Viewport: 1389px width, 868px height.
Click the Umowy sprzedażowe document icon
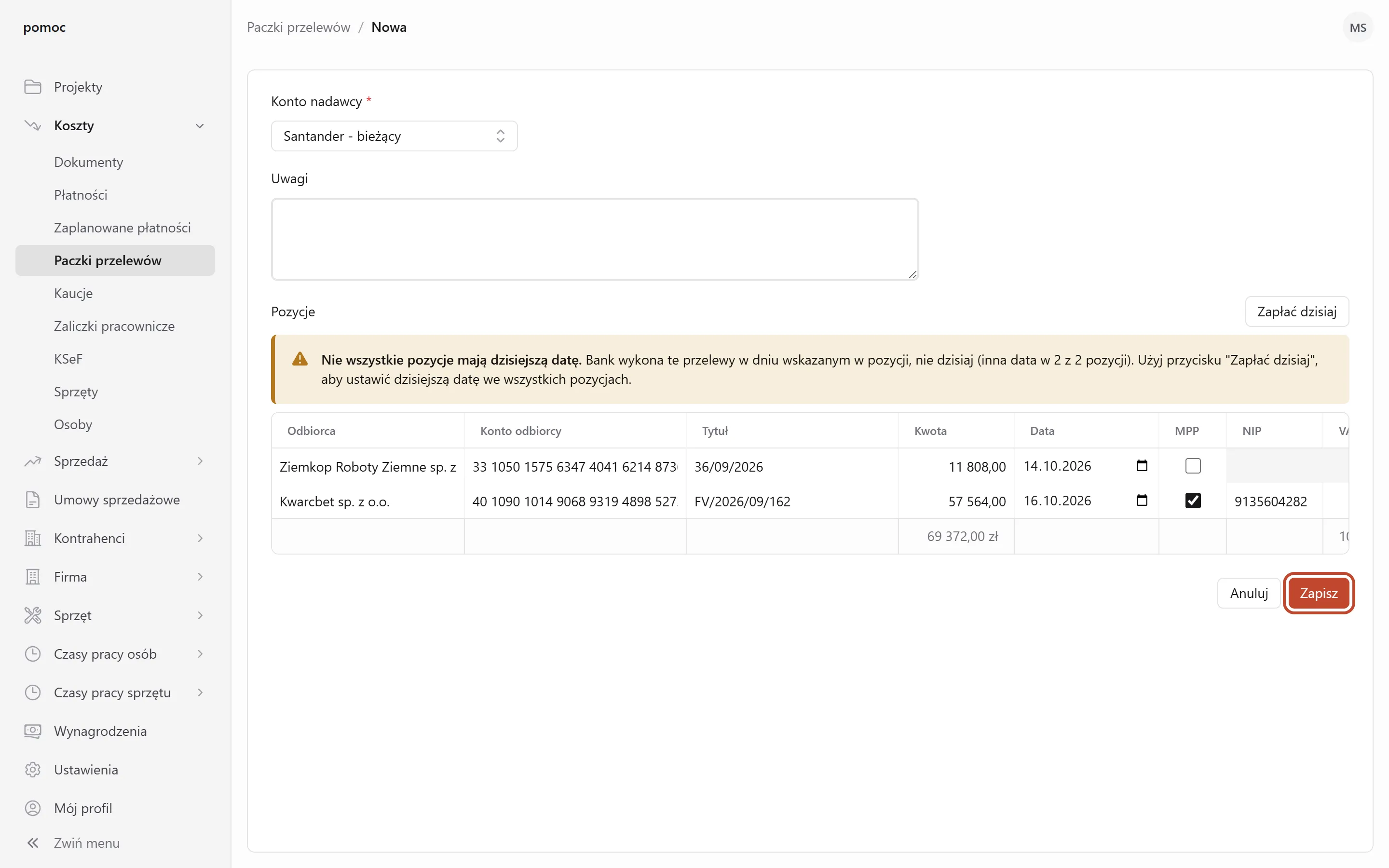coord(33,500)
